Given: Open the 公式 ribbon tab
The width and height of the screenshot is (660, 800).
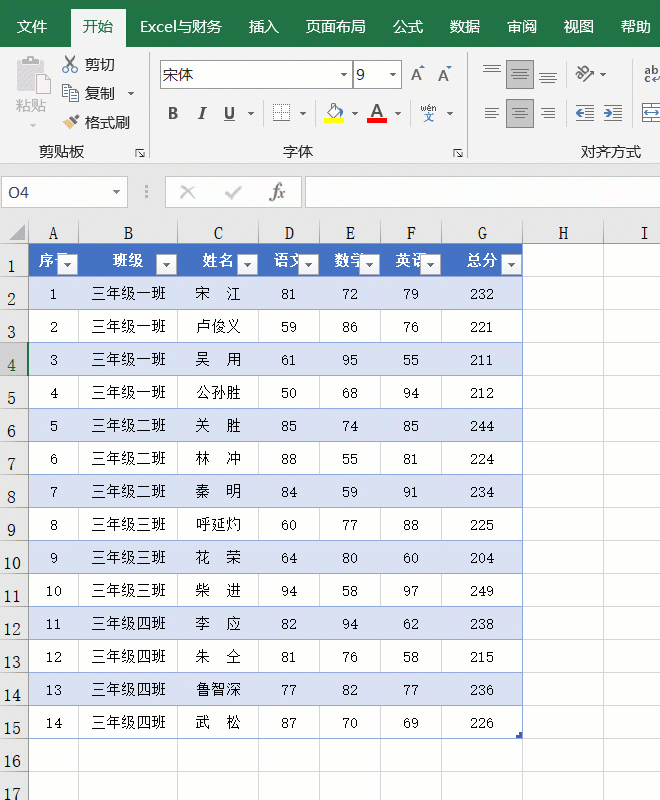Looking at the screenshot, I should pos(407,27).
